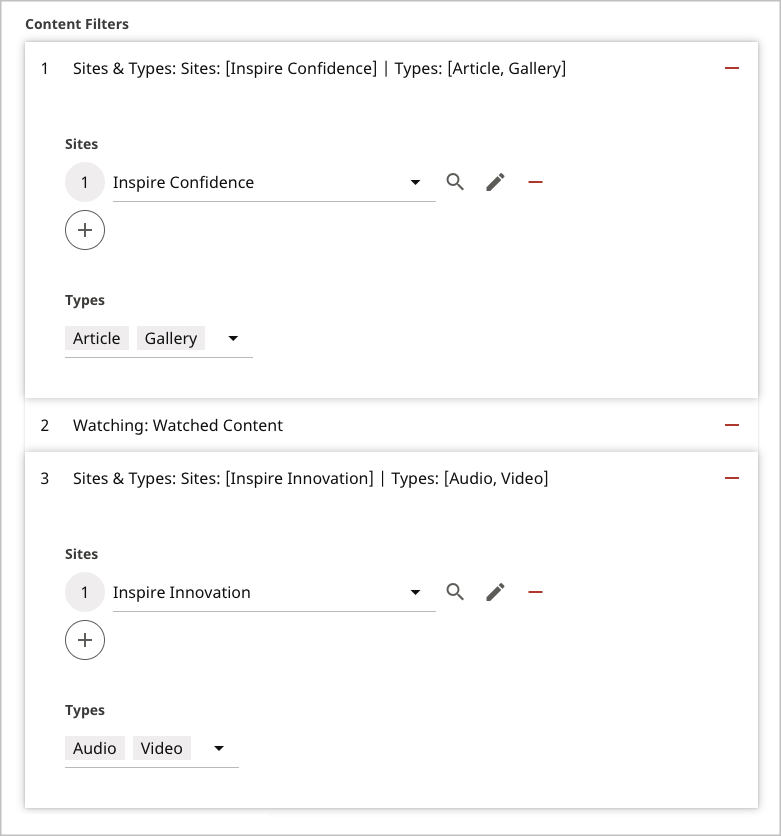Edit the Inspire Innovation site entry
Screen dimensions: 781x836
495,592
